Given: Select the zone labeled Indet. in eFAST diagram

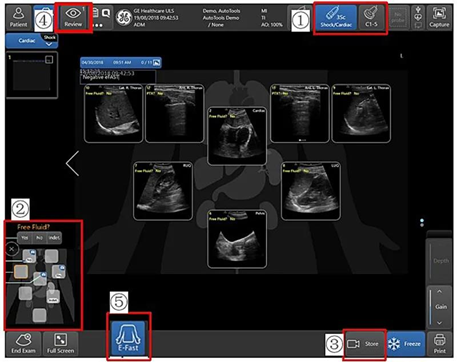Looking at the screenshot, I should point(53,296).
